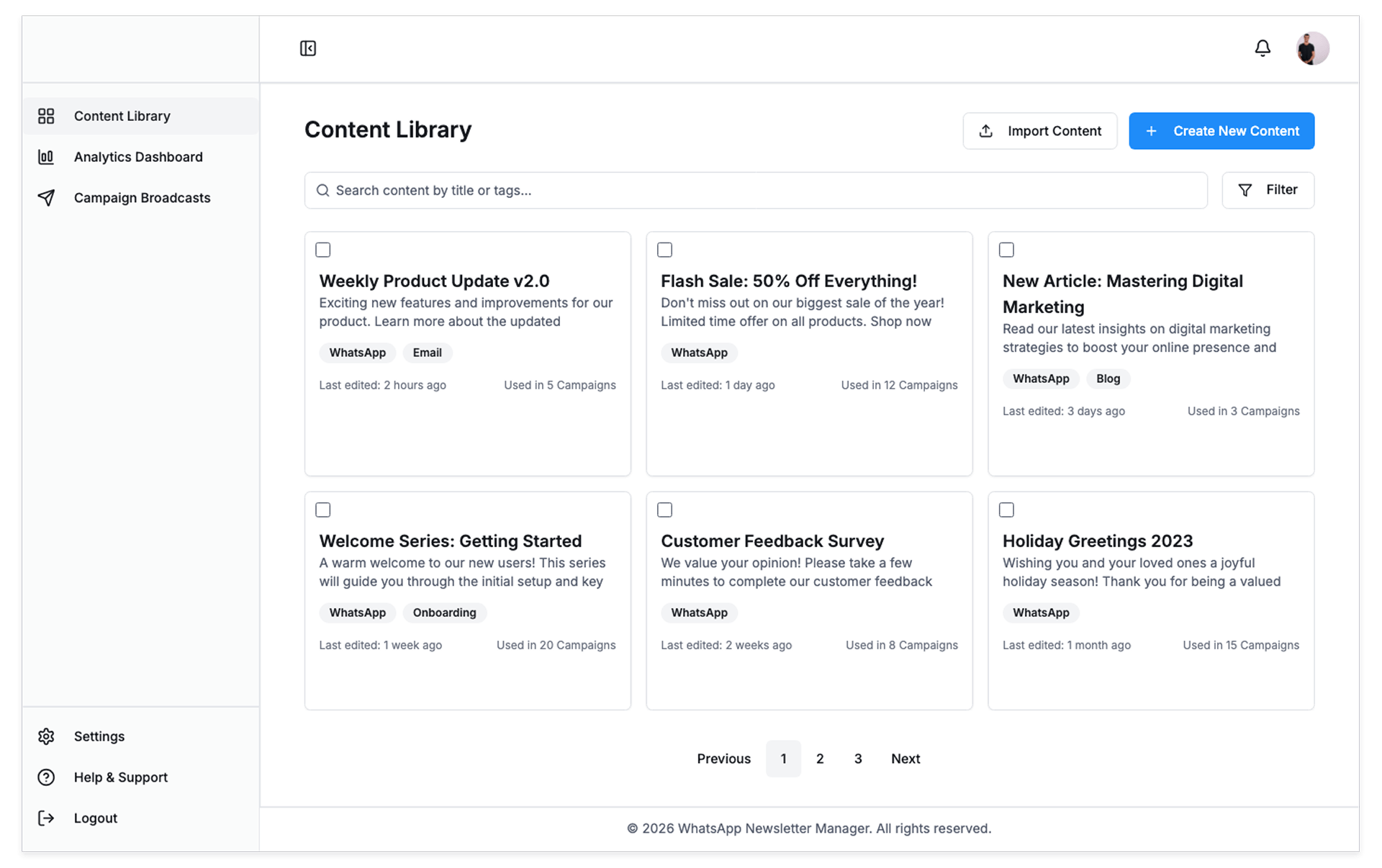Viewport: 1382px width, 868px height.
Task: Focus the search content input field
Action: 756,191
